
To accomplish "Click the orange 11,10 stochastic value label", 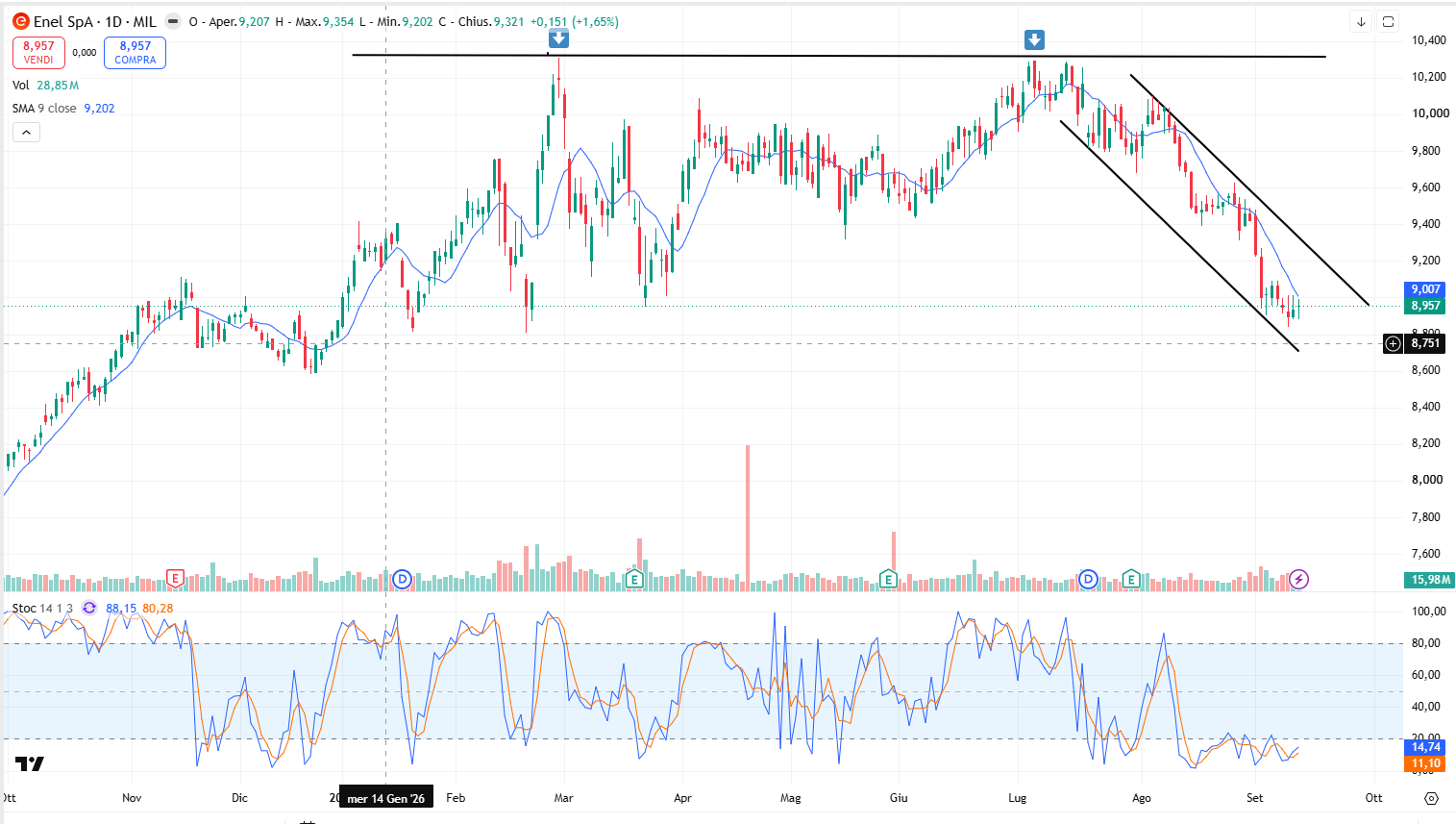I will pyautogui.click(x=1425, y=763).
